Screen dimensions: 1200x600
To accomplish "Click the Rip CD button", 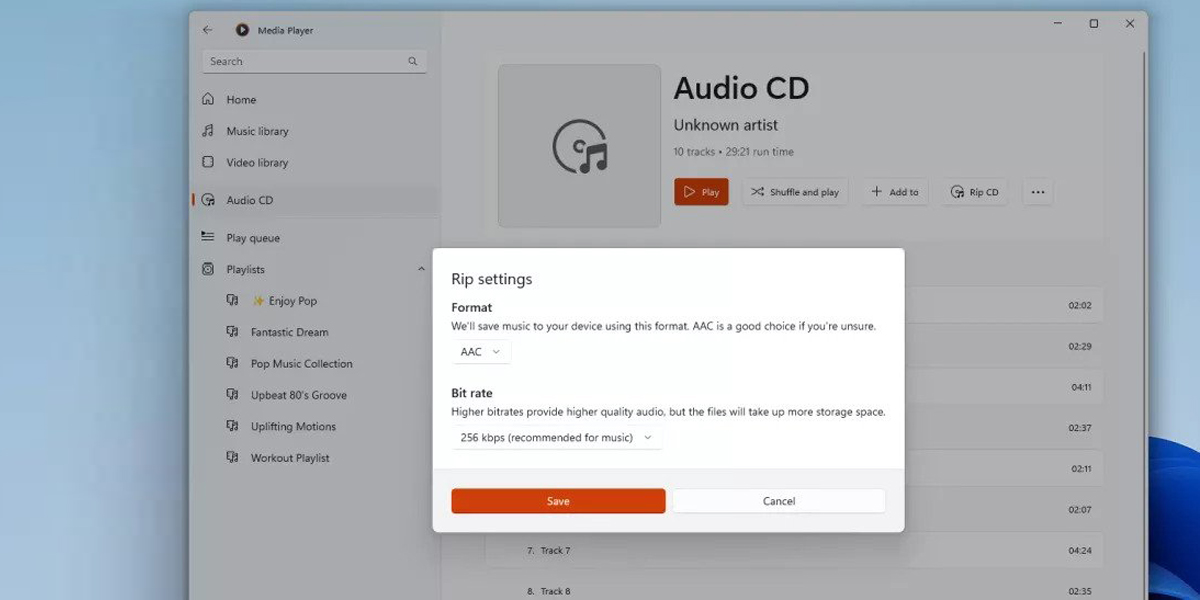I will 975,192.
